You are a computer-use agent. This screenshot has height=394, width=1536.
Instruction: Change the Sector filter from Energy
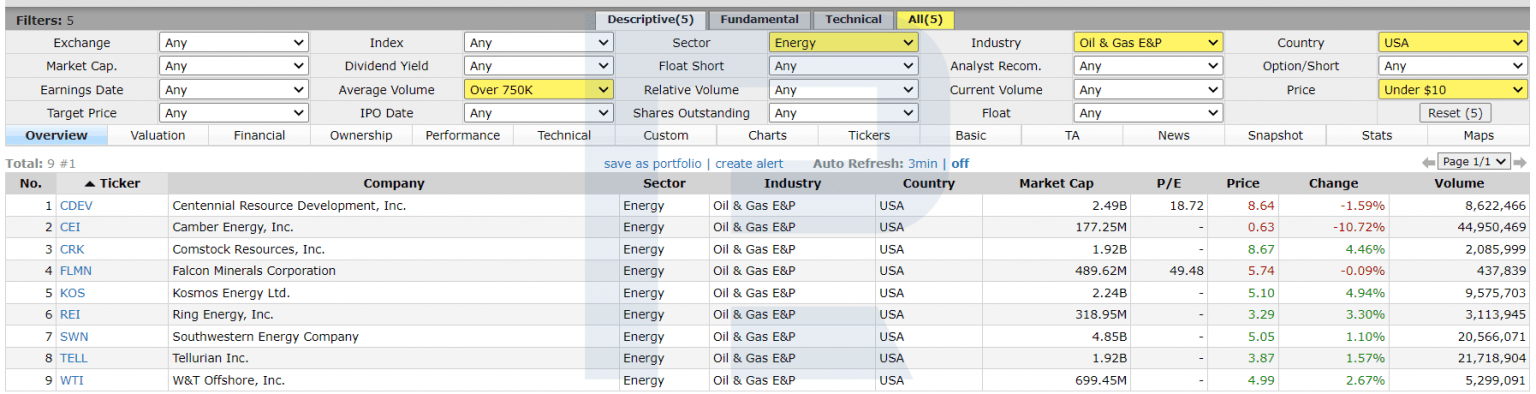(843, 43)
